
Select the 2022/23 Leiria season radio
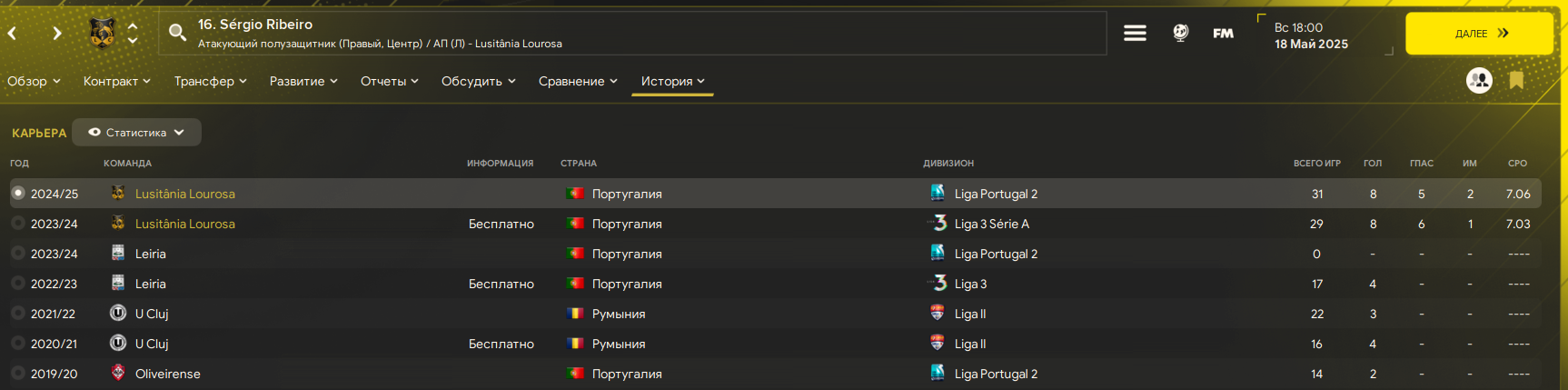tap(17, 284)
